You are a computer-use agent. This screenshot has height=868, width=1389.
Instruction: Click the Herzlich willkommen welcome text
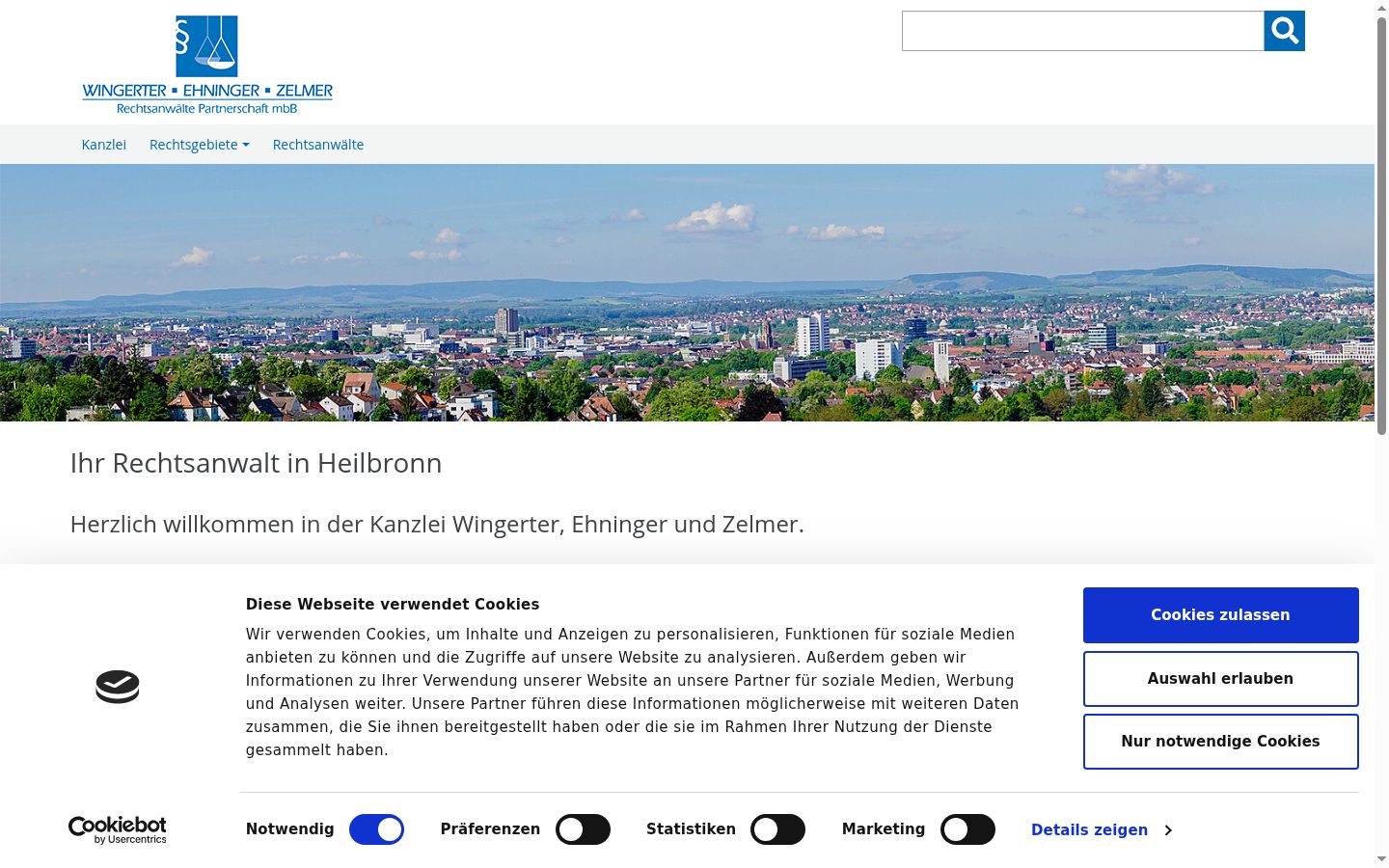click(437, 525)
